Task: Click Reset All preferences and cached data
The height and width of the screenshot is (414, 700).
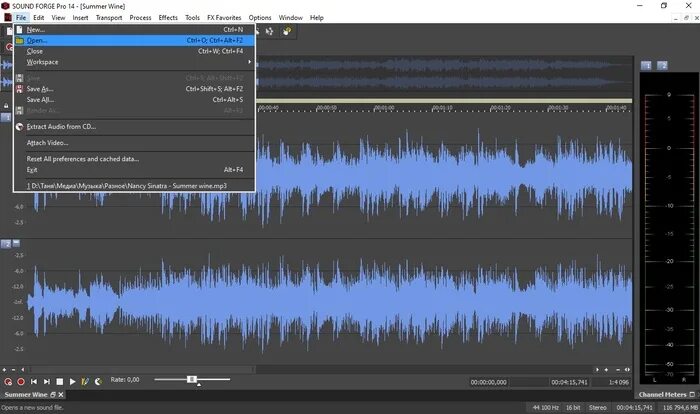Action: click(x=134, y=159)
